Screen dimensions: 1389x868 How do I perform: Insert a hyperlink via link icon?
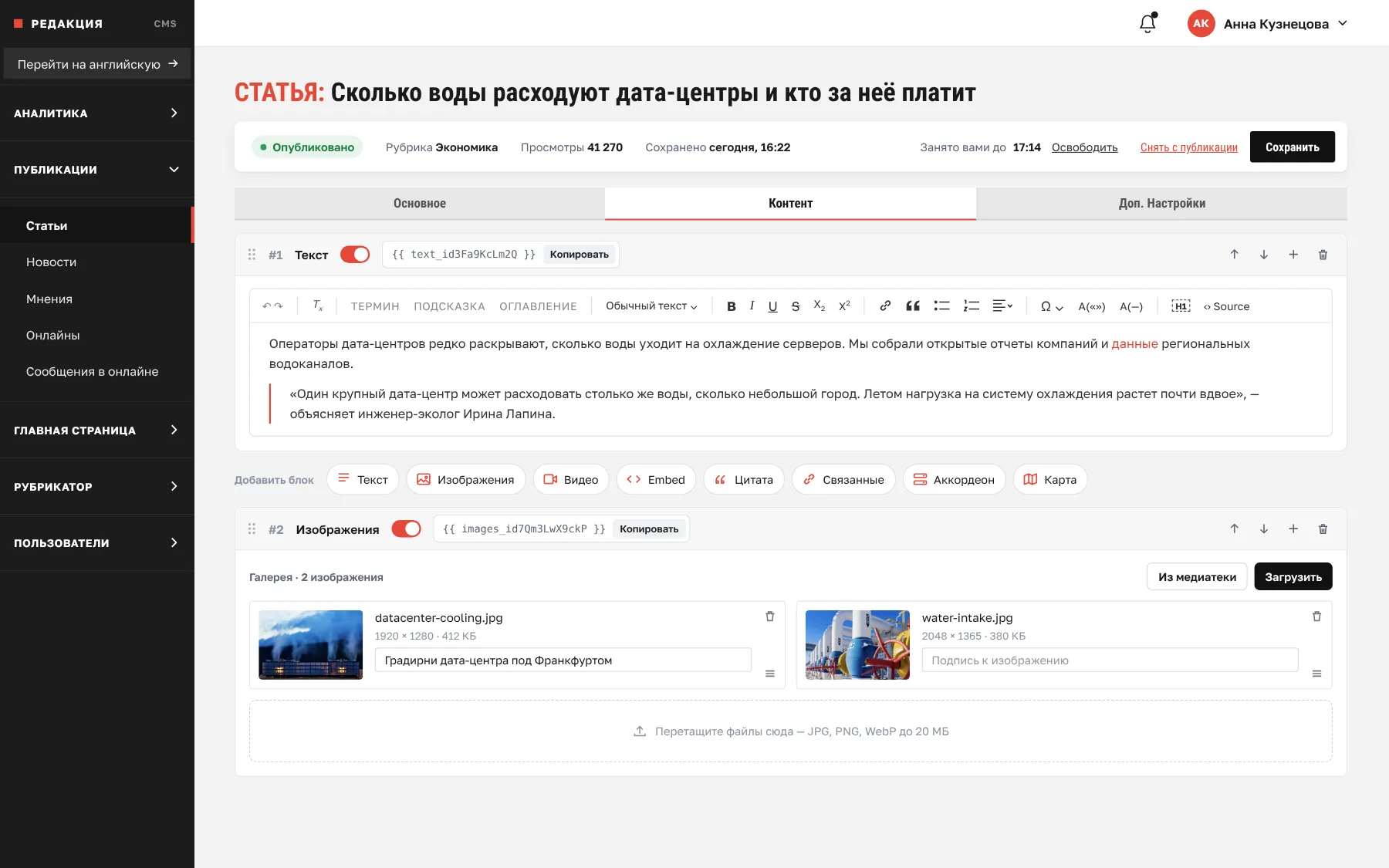pos(885,306)
